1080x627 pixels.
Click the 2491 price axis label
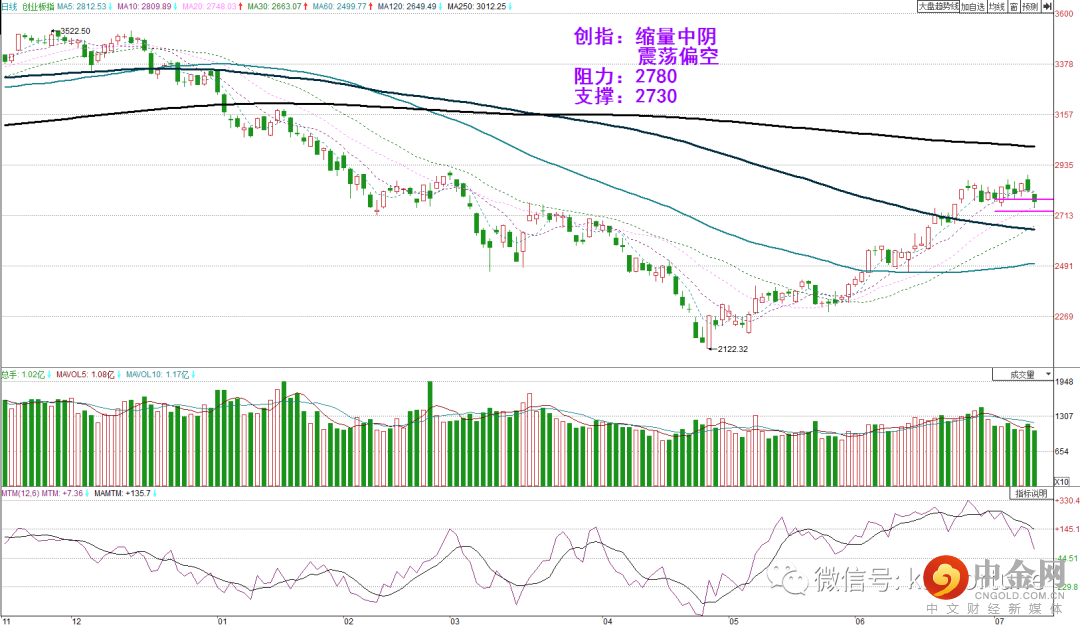coord(1064,266)
